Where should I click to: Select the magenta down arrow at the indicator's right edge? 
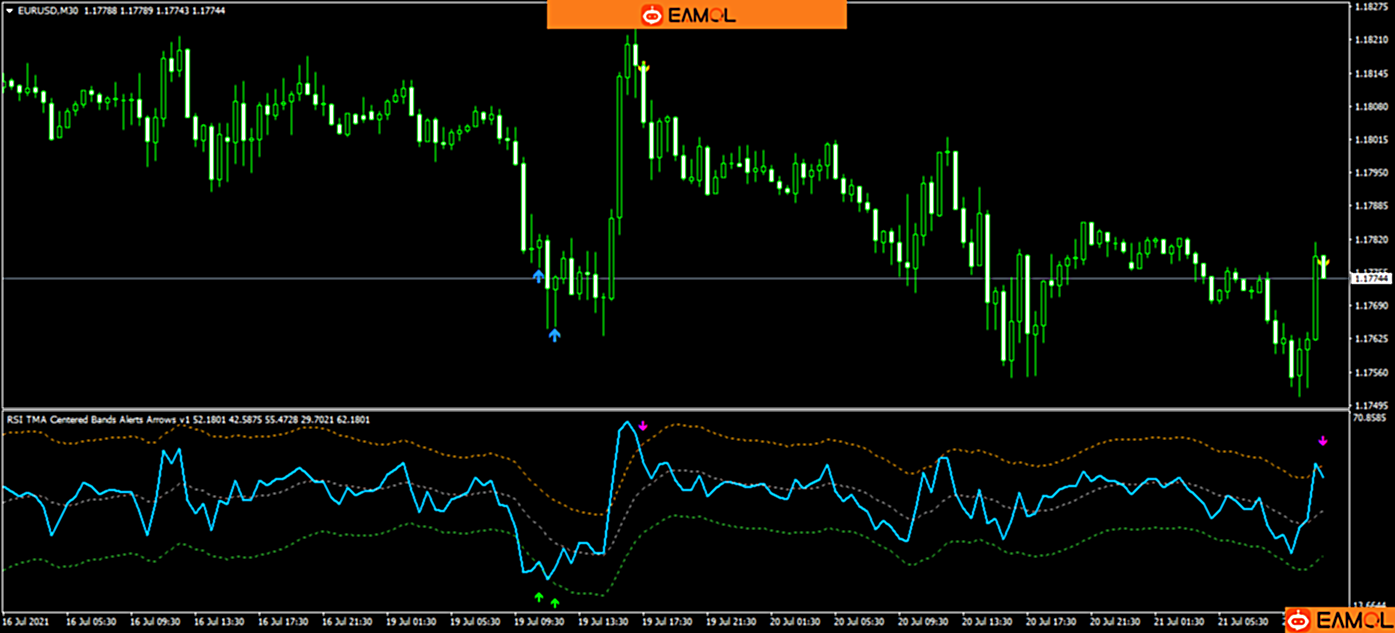pyautogui.click(x=1323, y=440)
